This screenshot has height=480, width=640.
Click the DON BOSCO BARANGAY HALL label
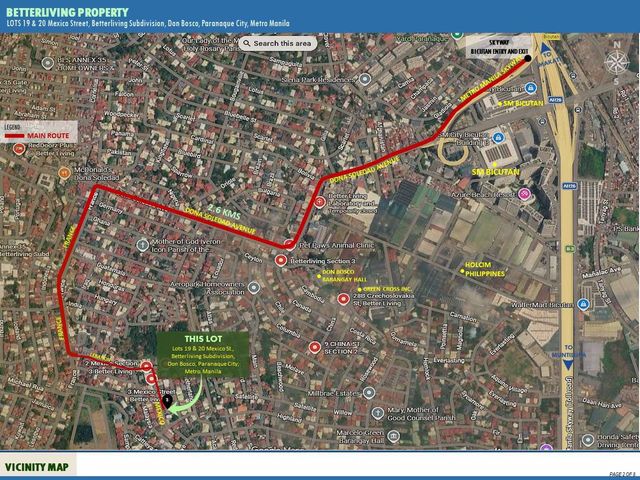344,276
